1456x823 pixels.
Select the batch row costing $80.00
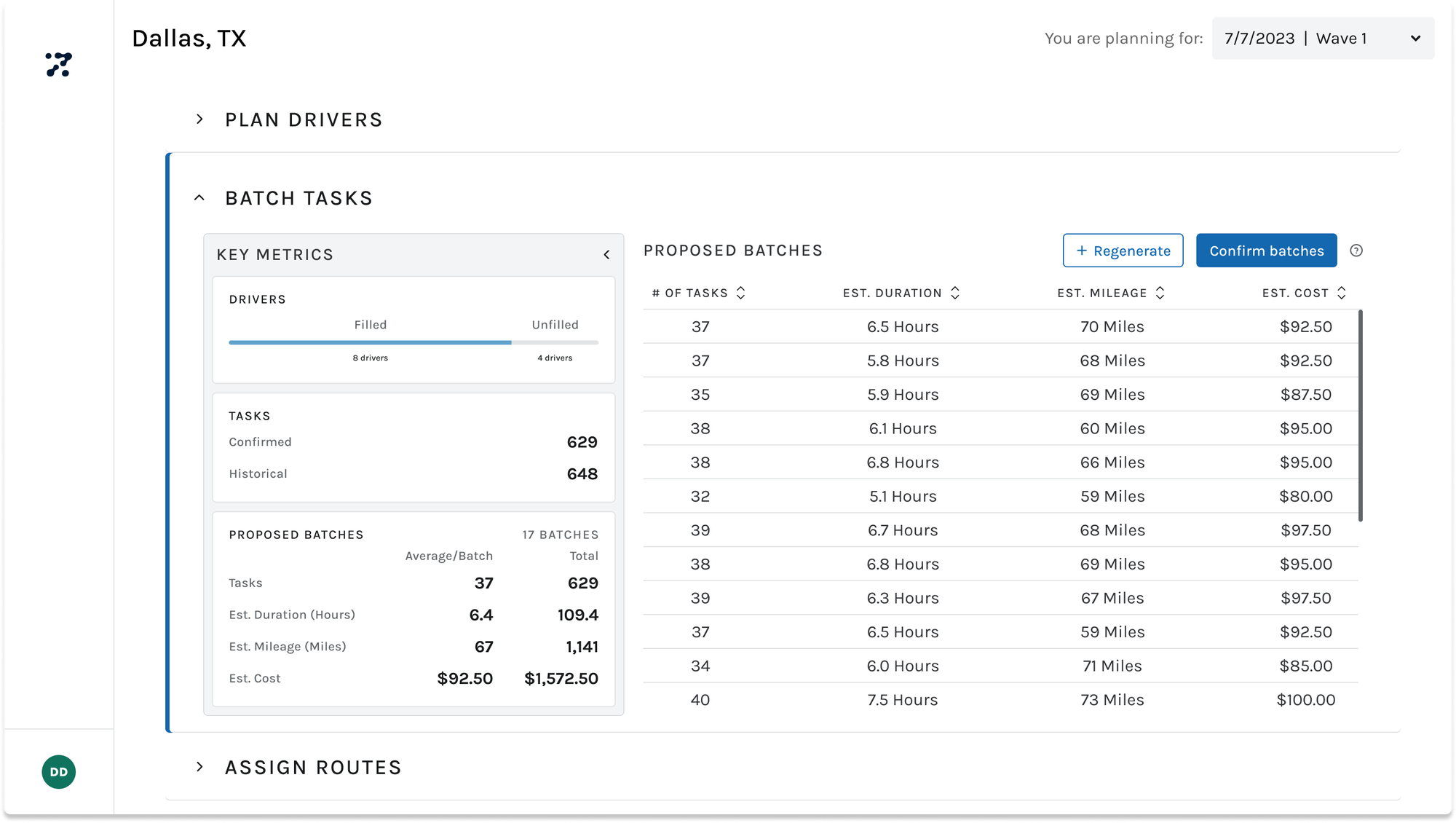1000,496
